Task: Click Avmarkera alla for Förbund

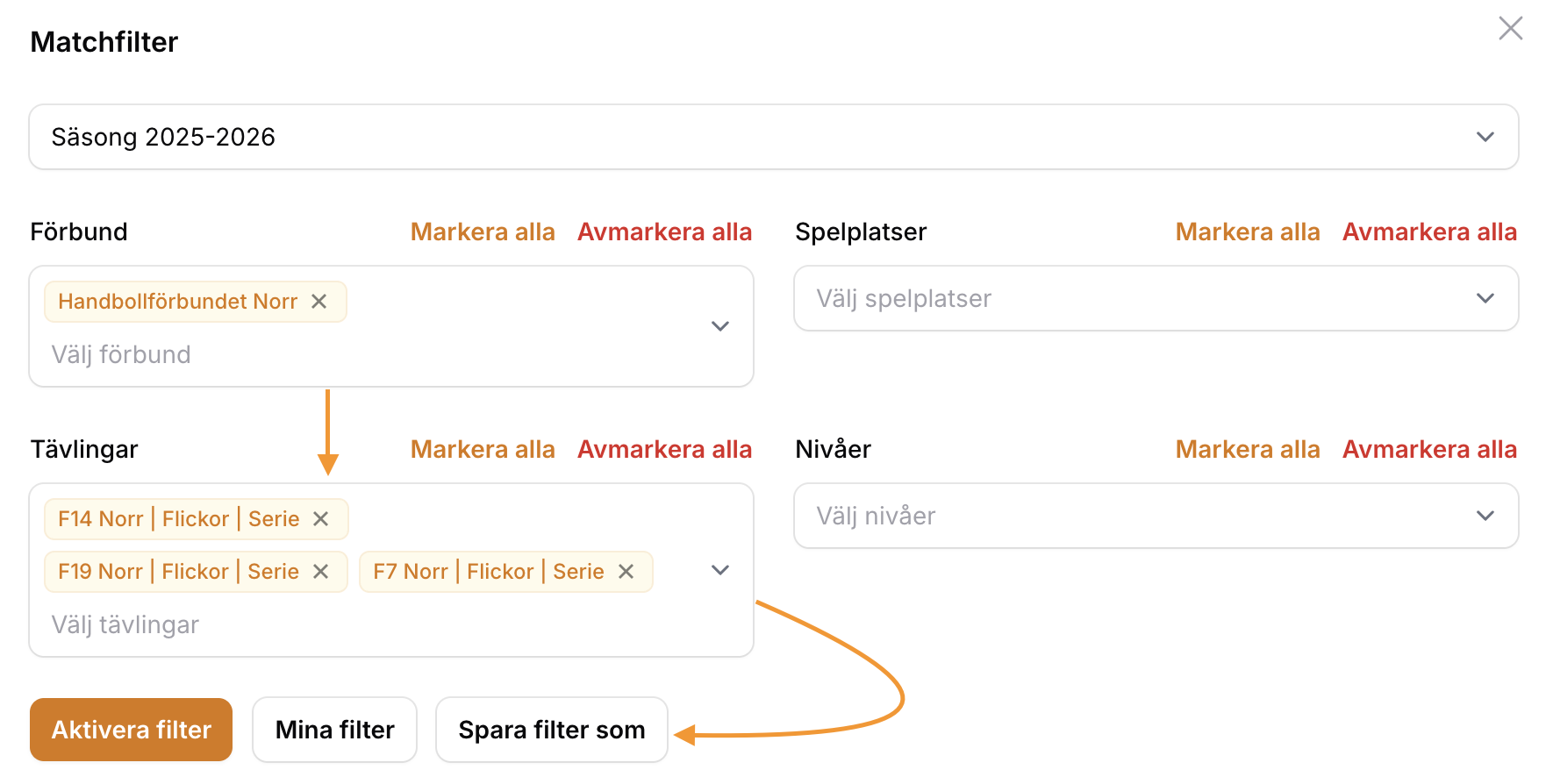Action: tap(664, 232)
